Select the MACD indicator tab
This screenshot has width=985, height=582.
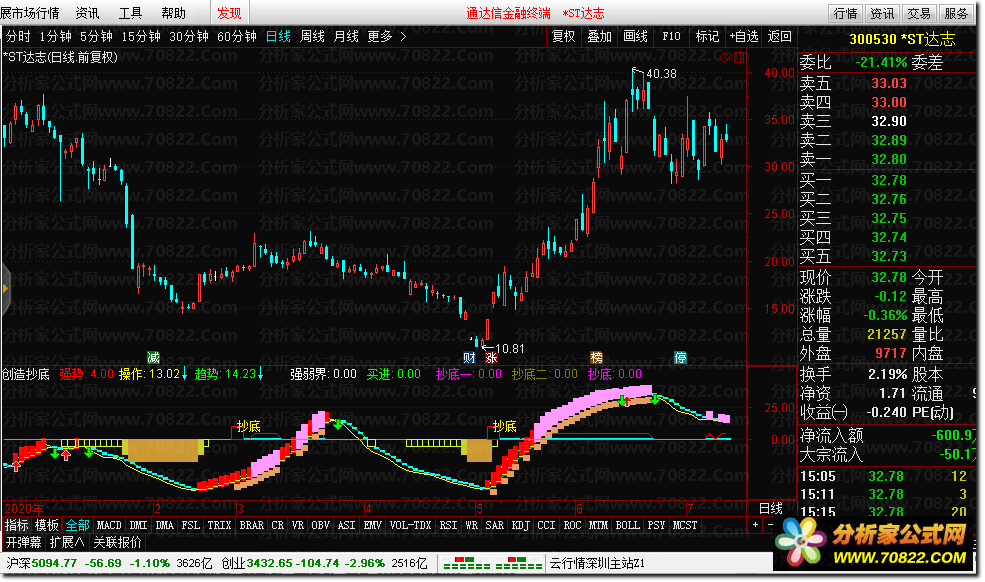(x=109, y=525)
